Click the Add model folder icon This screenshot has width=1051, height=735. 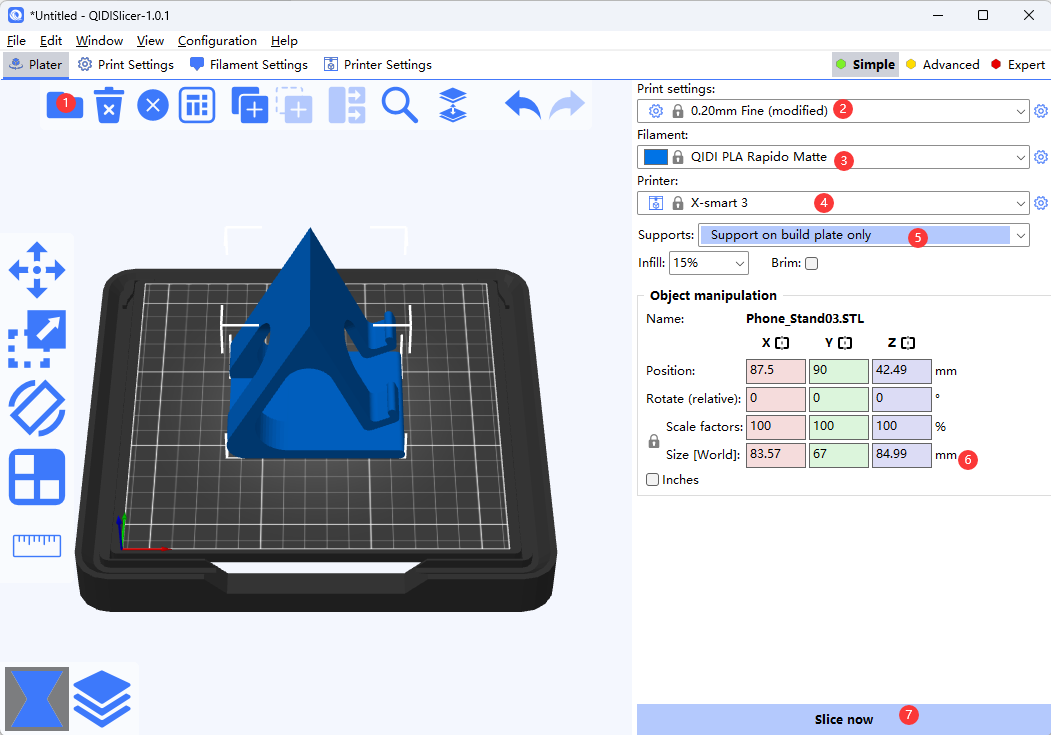pos(64,105)
